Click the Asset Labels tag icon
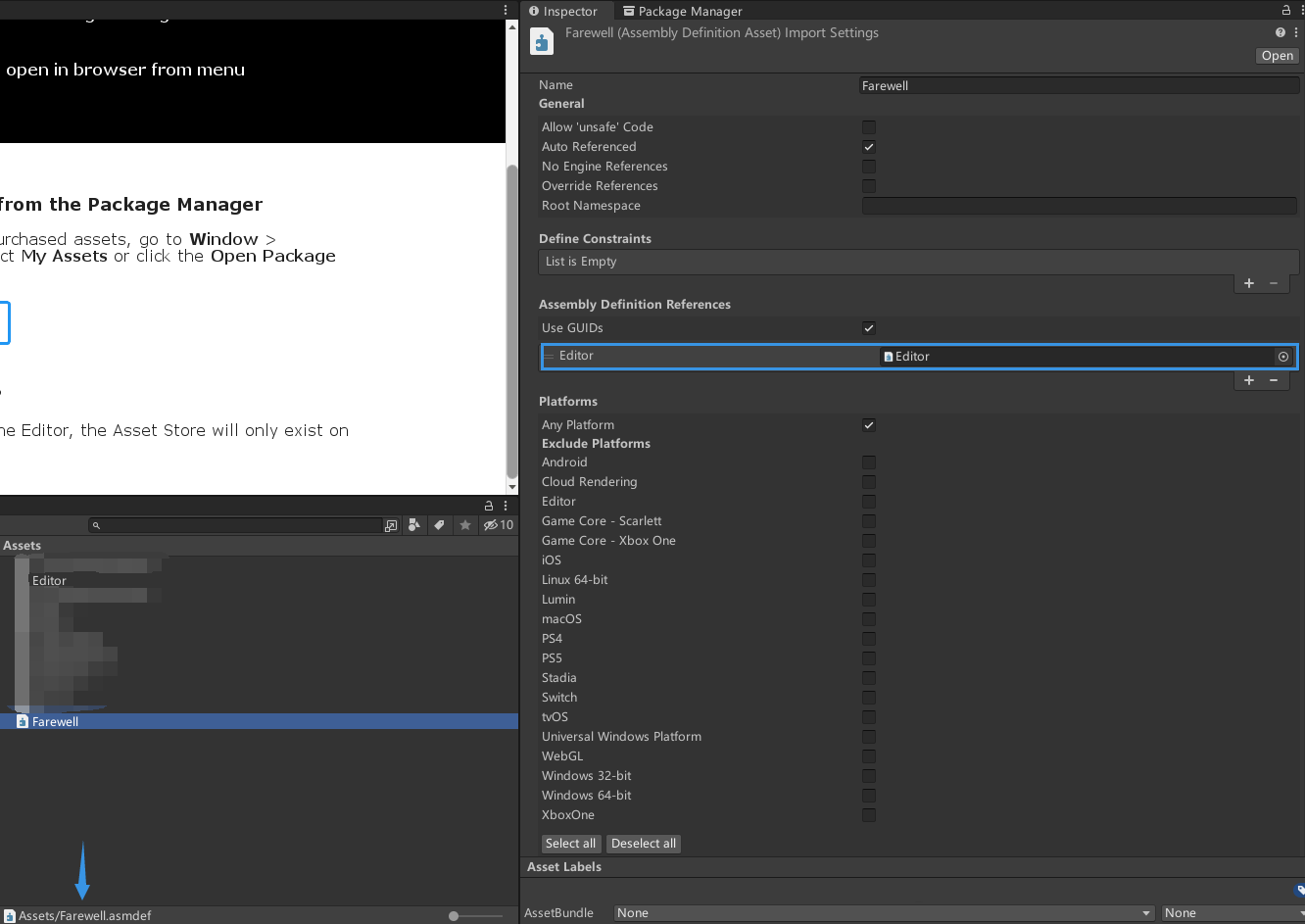The height and width of the screenshot is (924, 1305). [x=1299, y=890]
